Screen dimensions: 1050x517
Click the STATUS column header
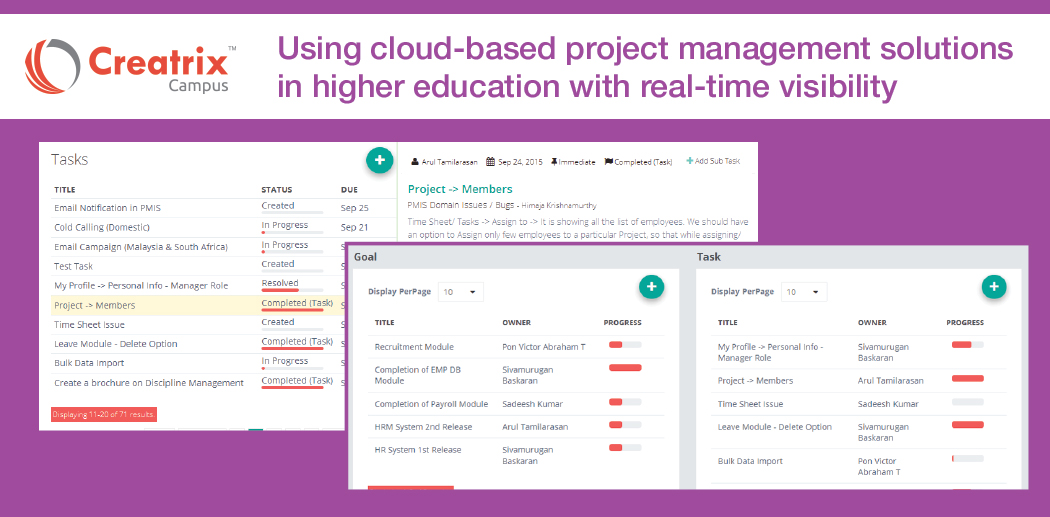(277, 190)
